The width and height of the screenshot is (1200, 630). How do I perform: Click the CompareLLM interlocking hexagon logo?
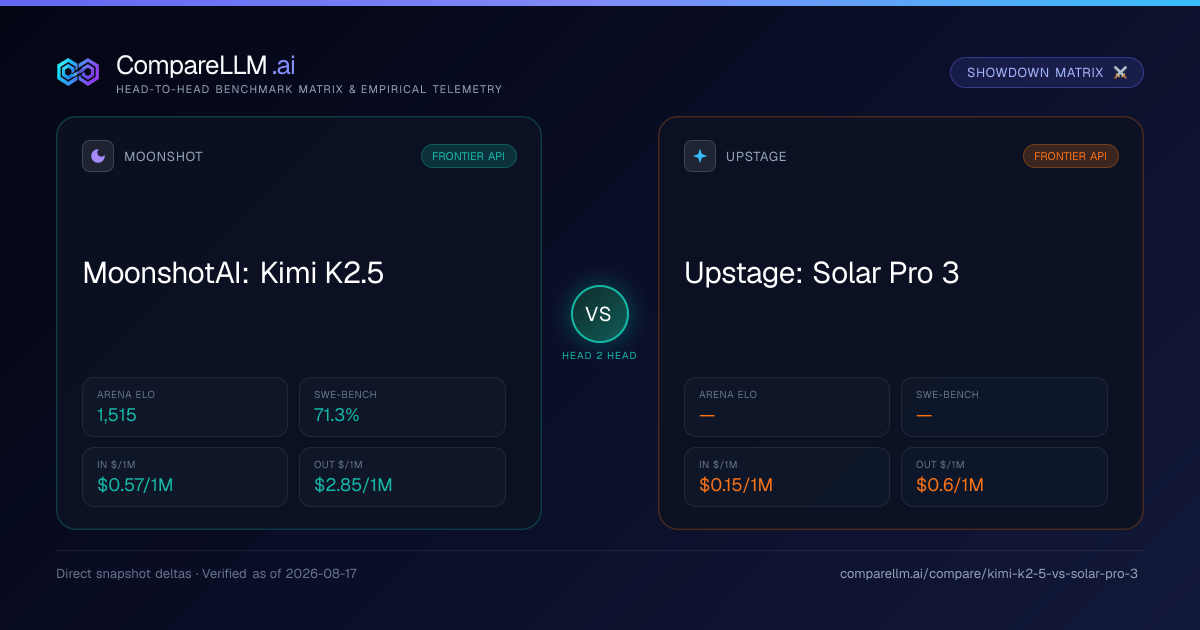[x=78, y=72]
